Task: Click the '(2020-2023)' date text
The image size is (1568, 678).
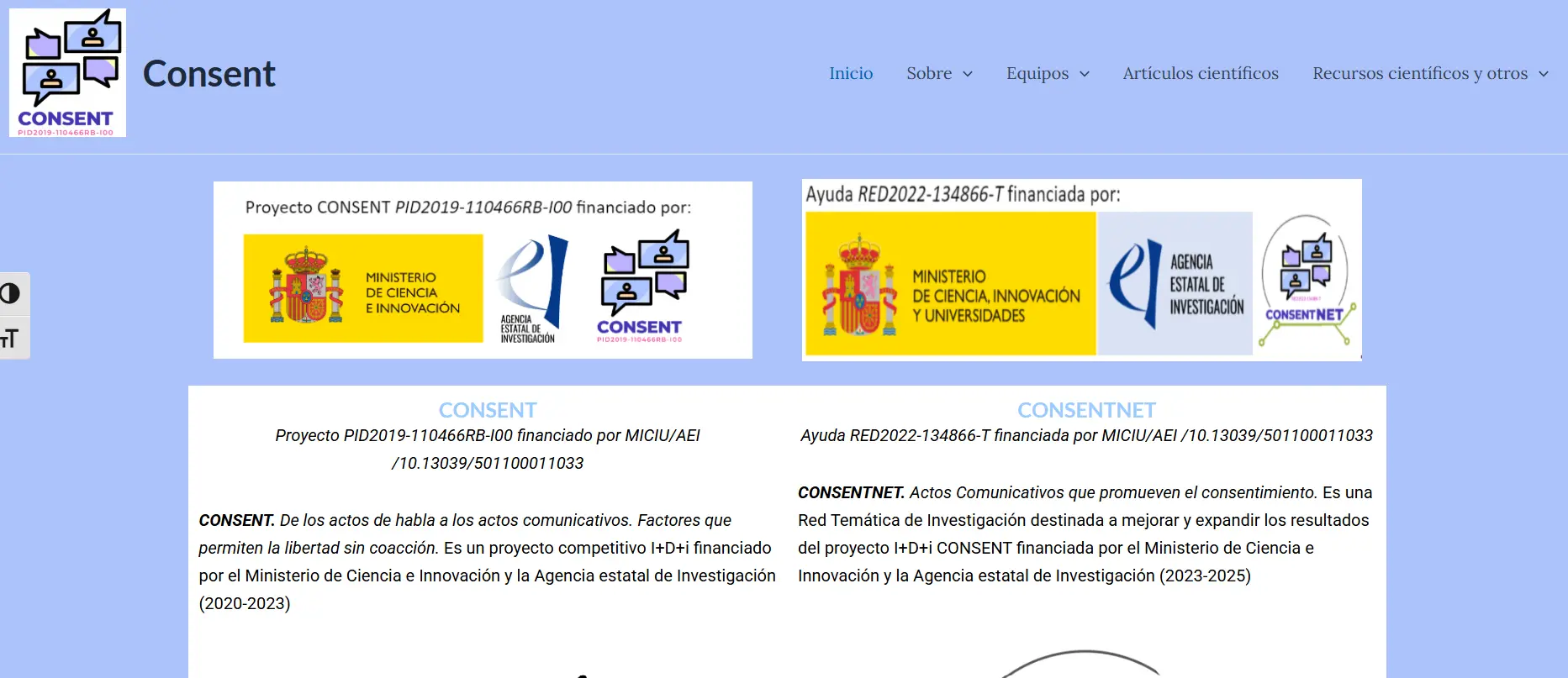Action: [x=245, y=603]
